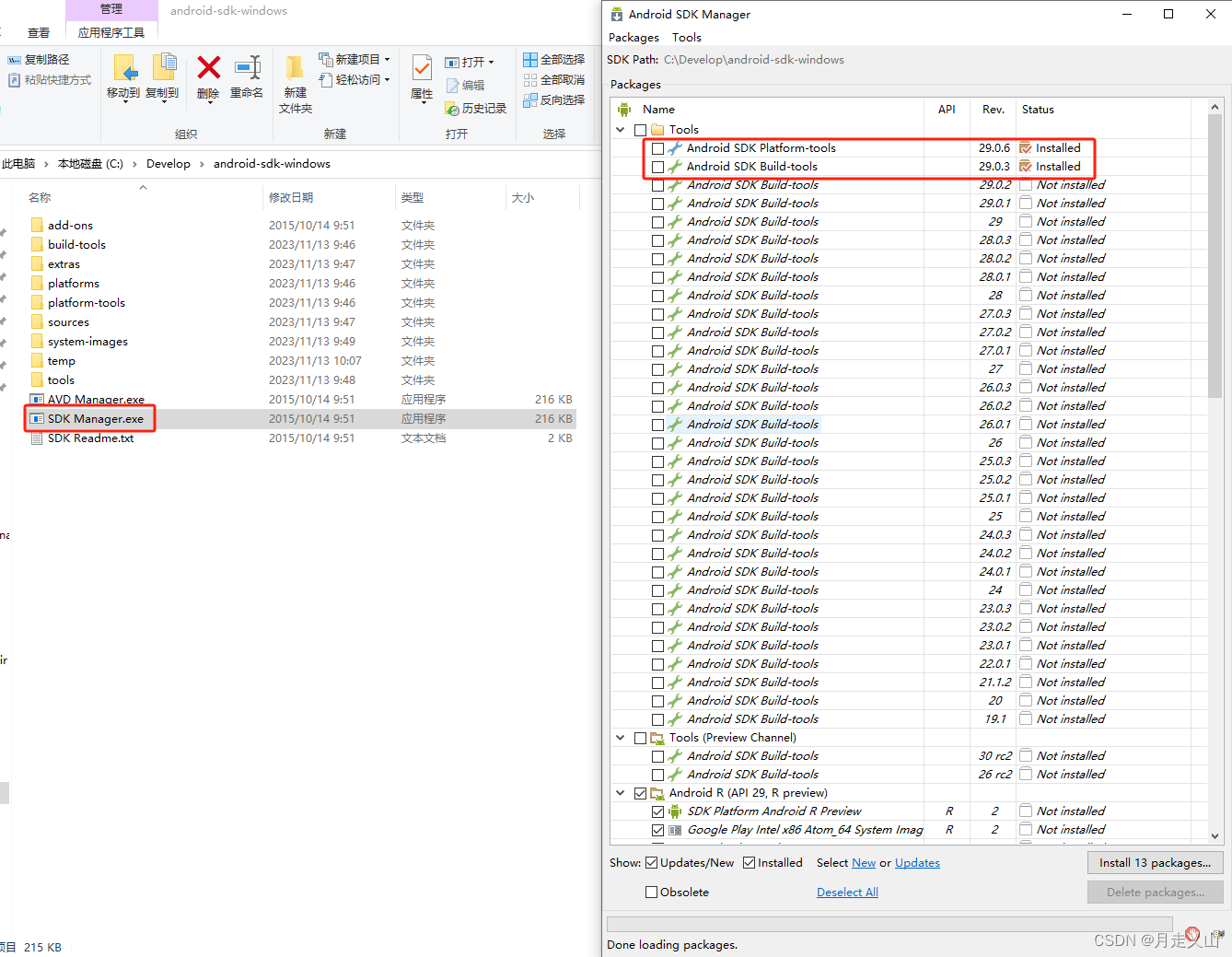This screenshot has width=1232, height=957.
Task: Switch to the Application Tools ribbon tab
Action: (111, 32)
